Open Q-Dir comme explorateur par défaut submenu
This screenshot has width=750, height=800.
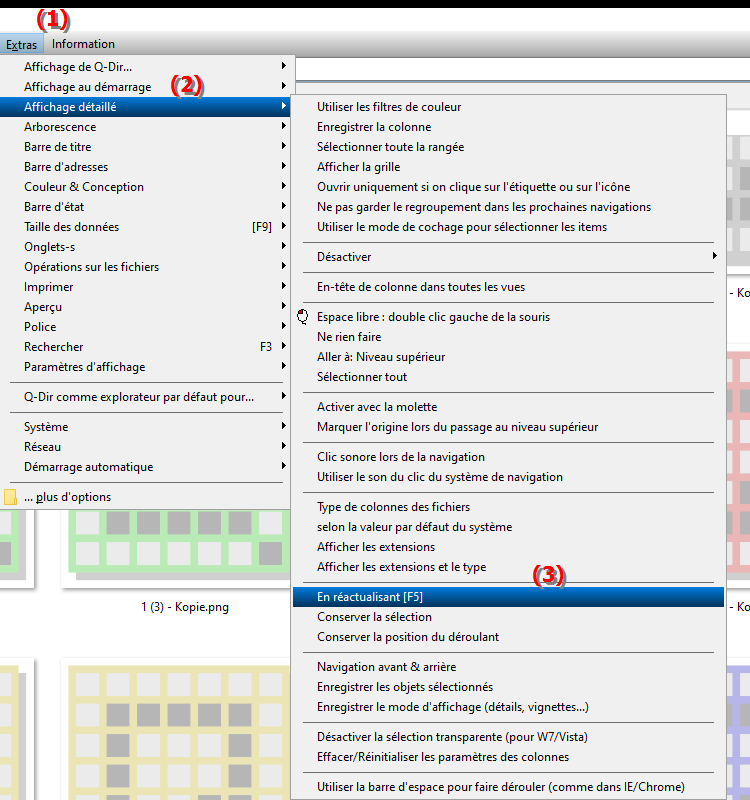pos(147,396)
